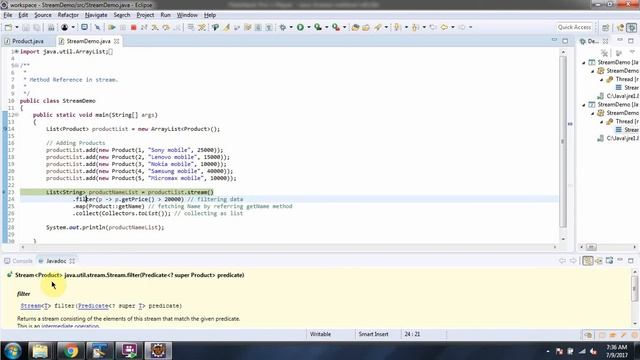This screenshot has width=640, height=360.
Task: Click the Quick Access field
Action: point(574,27)
